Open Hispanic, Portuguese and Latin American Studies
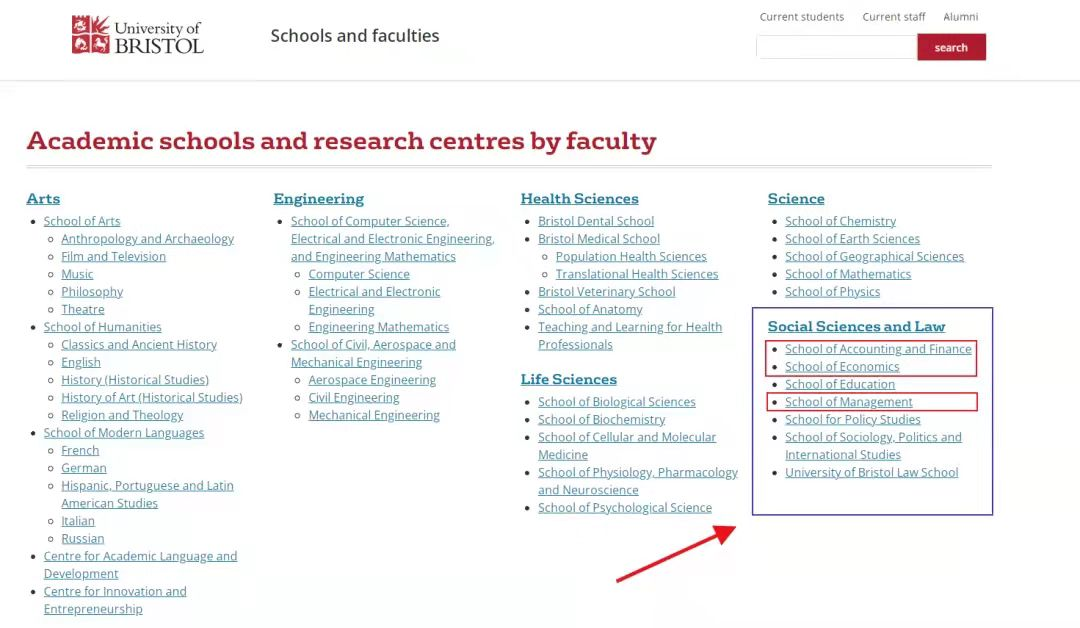1080x628 pixels. (x=147, y=494)
